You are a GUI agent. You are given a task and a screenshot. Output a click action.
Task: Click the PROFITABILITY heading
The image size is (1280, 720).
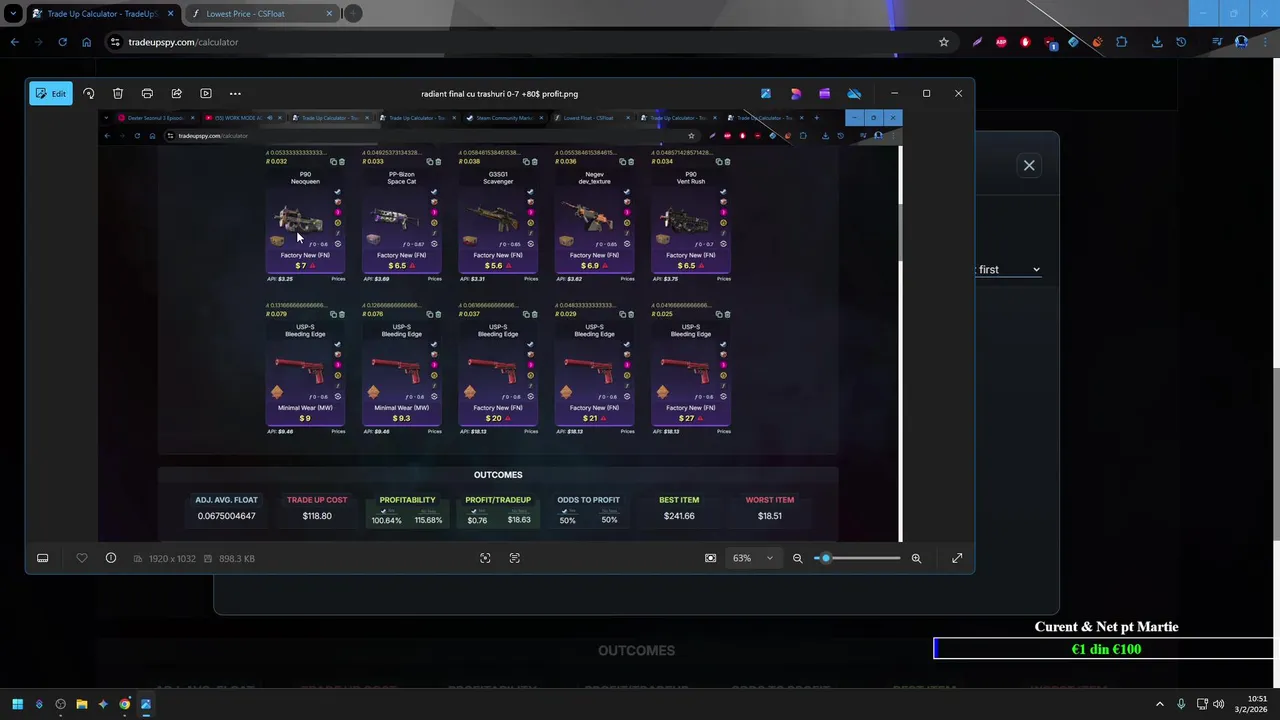pos(407,500)
